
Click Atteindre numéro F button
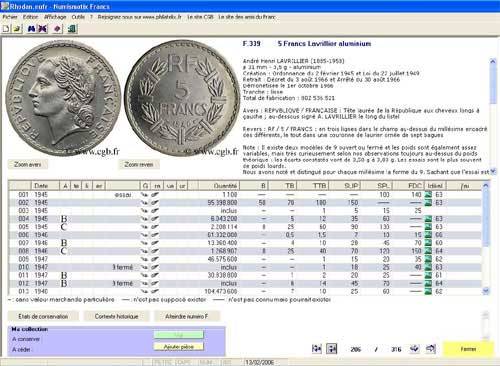pyautogui.click(x=187, y=316)
